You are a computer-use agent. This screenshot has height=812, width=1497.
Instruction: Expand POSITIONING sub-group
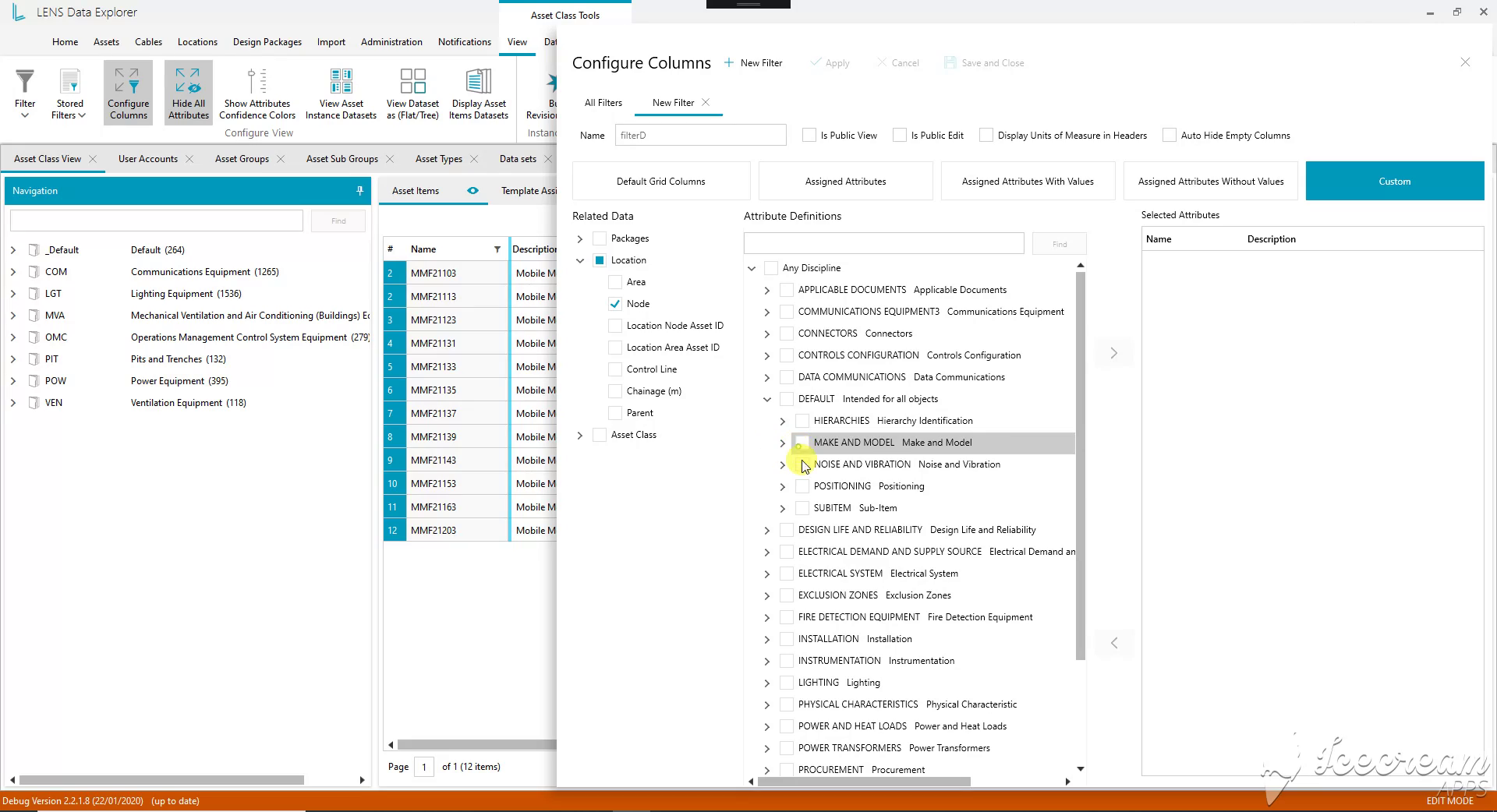(783, 486)
